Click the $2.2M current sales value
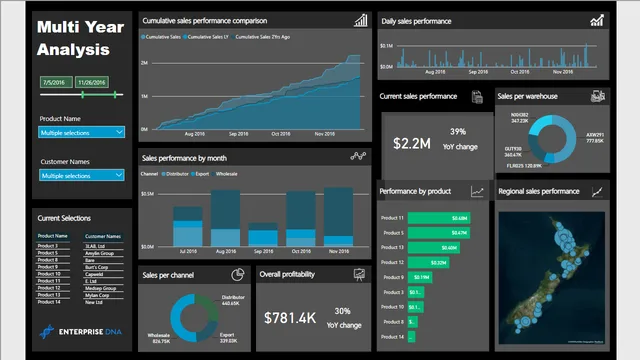This screenshot has height=360, width=640. (411, 143)
